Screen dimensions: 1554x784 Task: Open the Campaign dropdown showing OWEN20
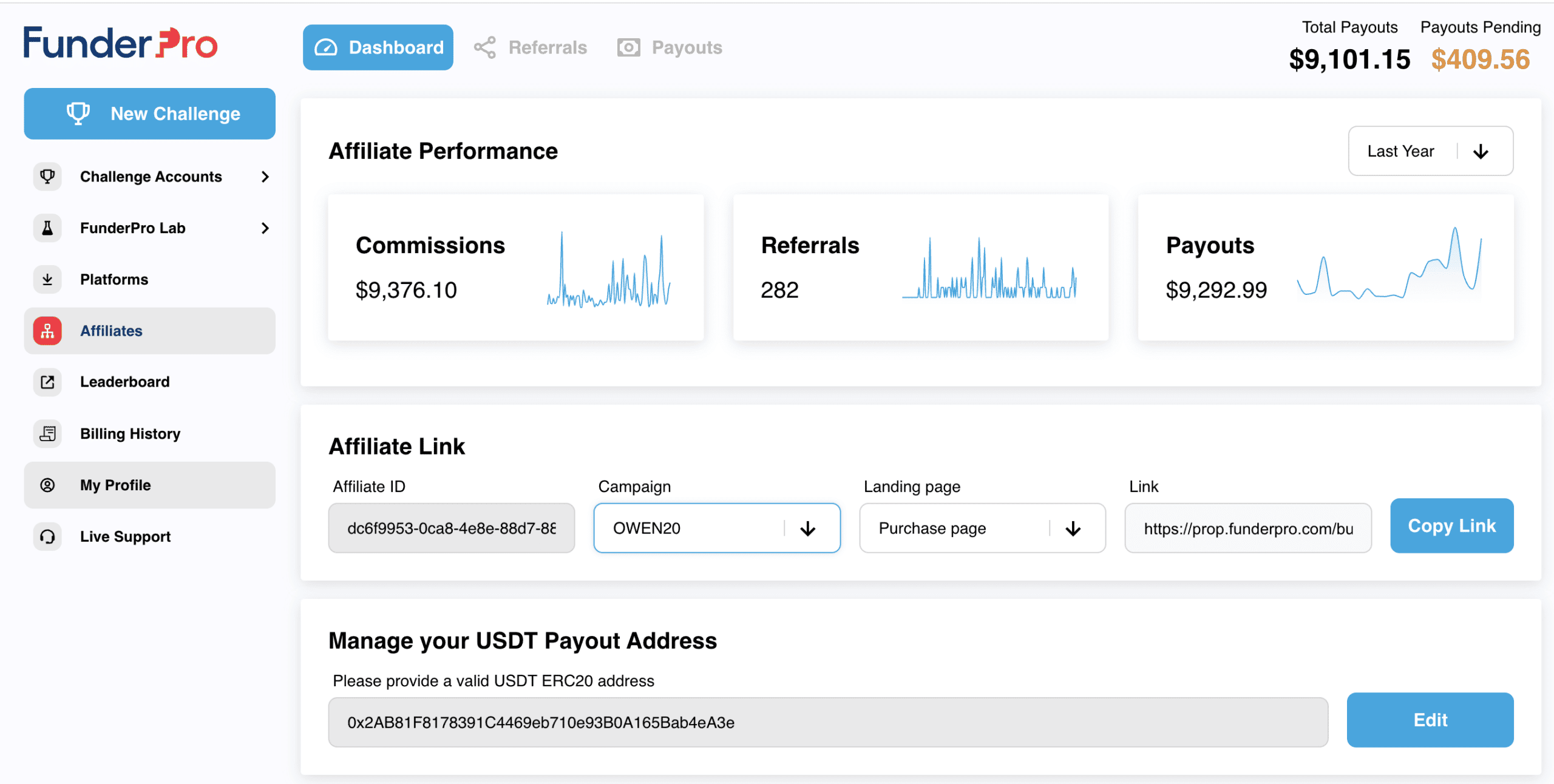(x=717, y=528)
